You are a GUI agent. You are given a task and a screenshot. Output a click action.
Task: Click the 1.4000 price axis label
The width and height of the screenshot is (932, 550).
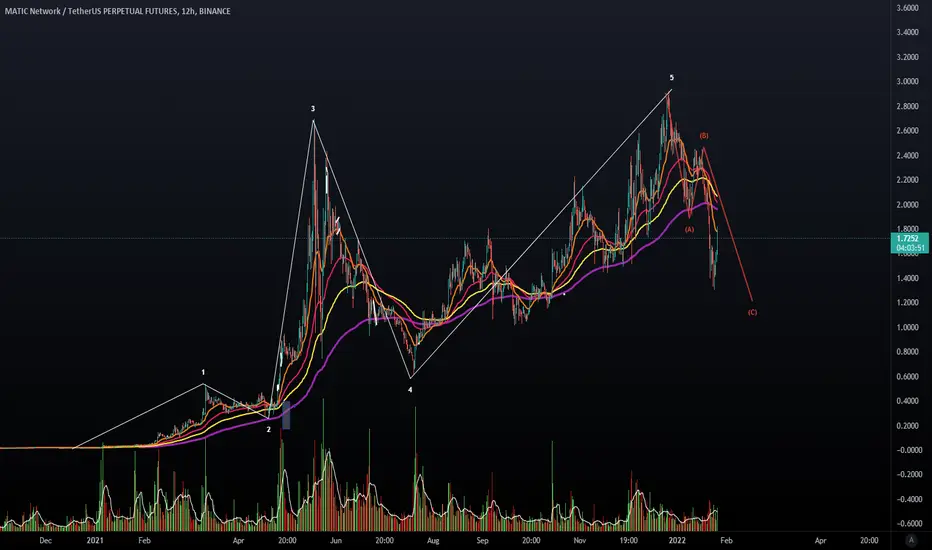[x=907, y=278]
